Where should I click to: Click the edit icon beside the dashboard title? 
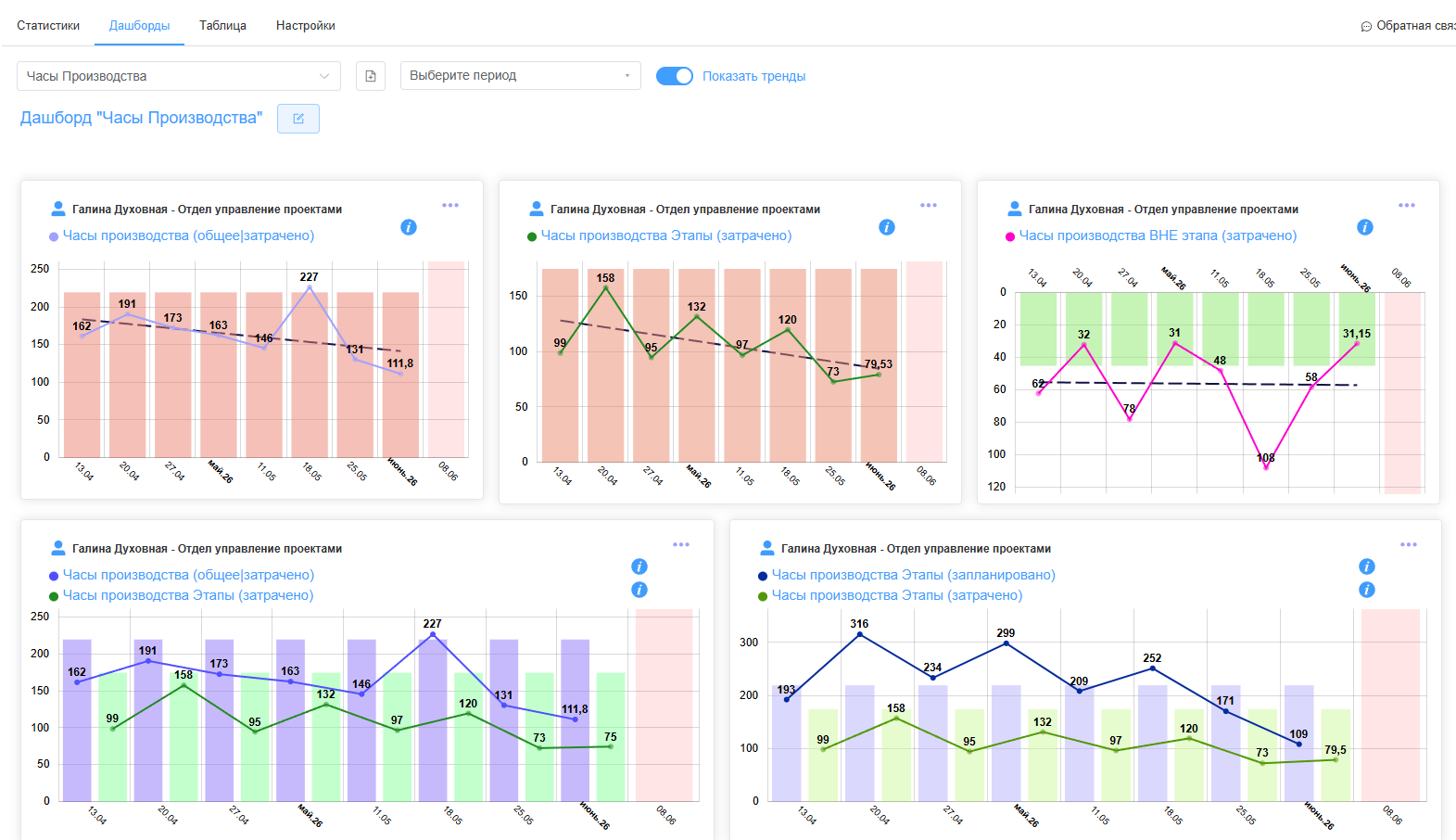pos(298,119)
